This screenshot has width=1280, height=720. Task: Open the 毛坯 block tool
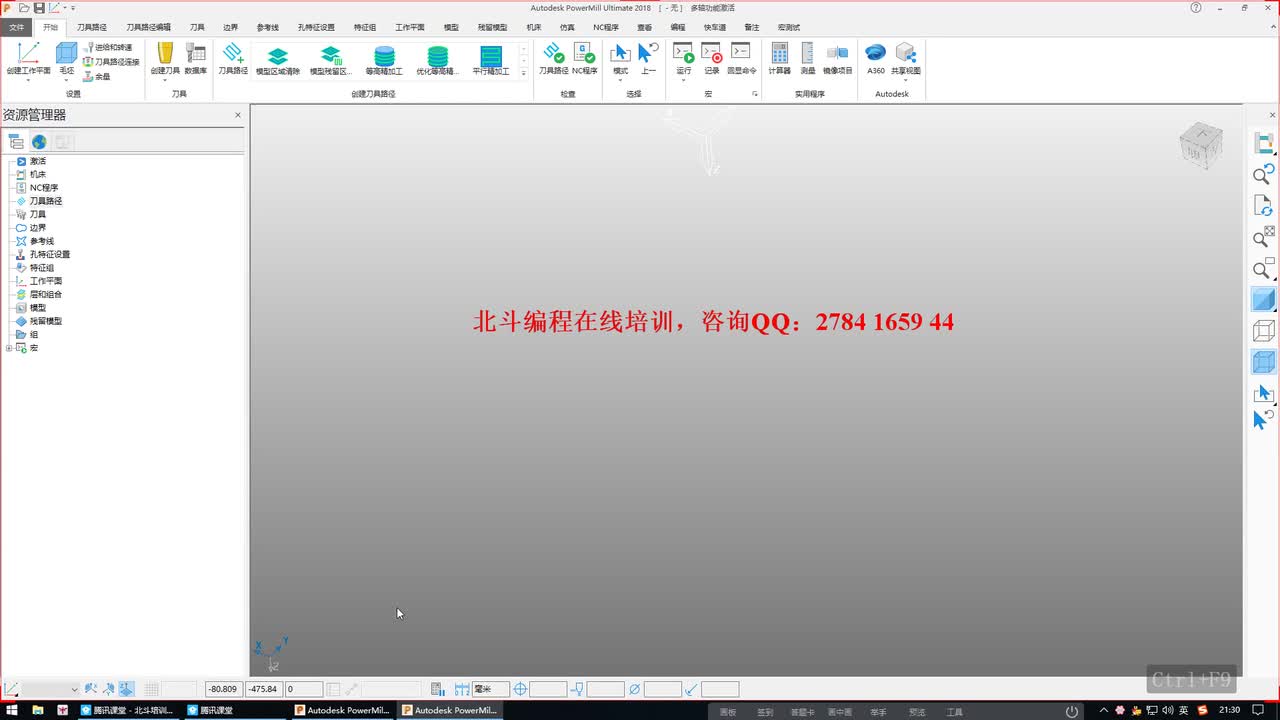(x=67, y=58)
